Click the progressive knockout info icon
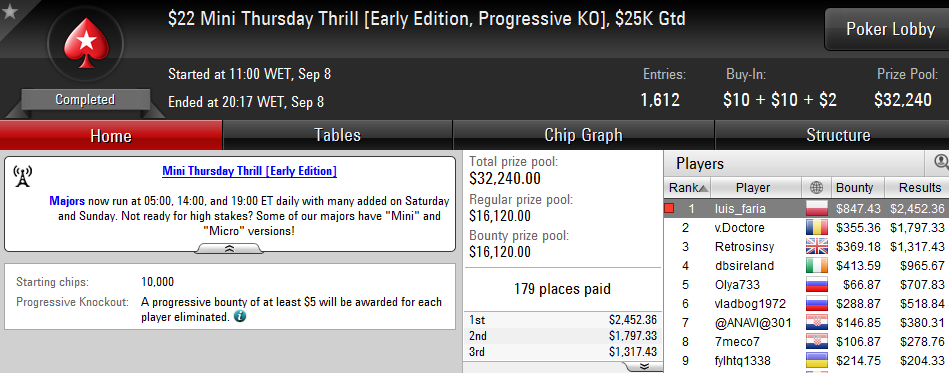Screen dimensions: 949x373 pos(240,317)
